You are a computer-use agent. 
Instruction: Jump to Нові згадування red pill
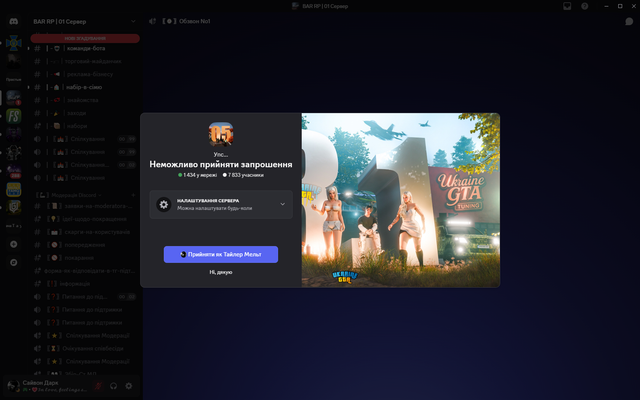click(85, 38)
